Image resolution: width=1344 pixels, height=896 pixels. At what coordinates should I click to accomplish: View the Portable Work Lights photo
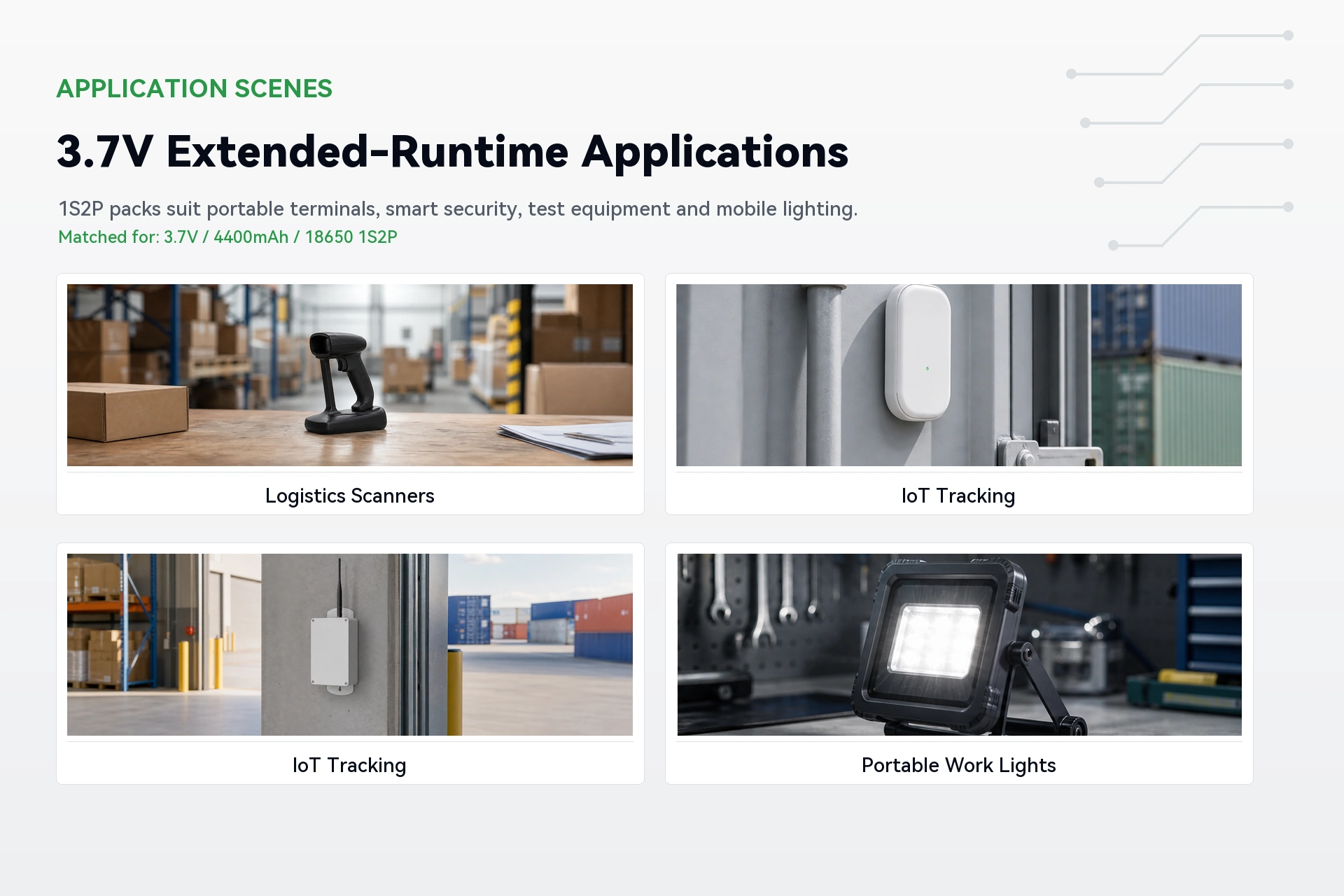[959, 644]
